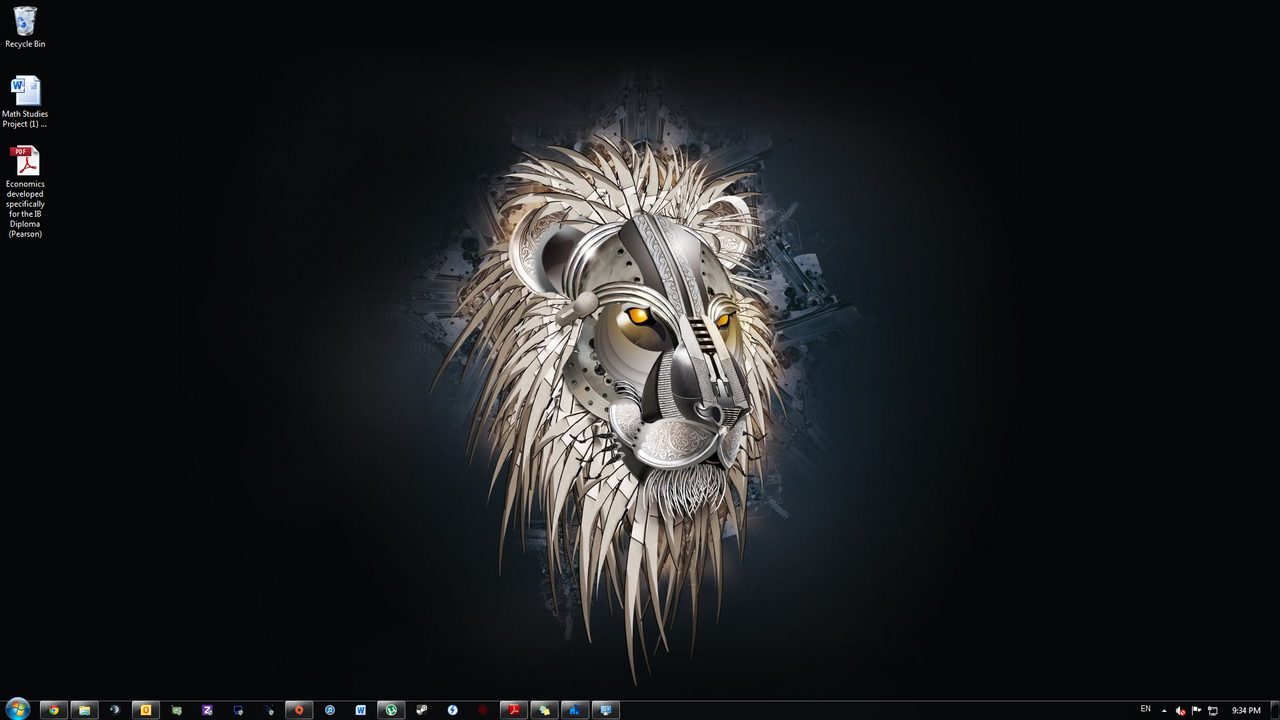Click the small green taskbar icon beside Outlook
The width and height of the screenshot is (1280, 720).
176,710
